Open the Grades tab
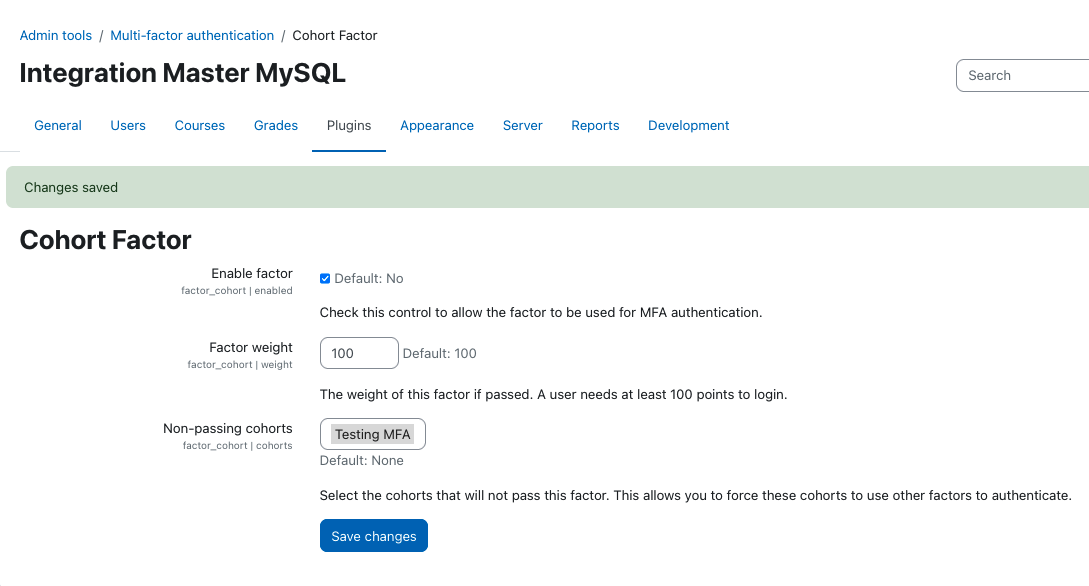Viewport: 1089px width, 586px height. click(276, 126)
